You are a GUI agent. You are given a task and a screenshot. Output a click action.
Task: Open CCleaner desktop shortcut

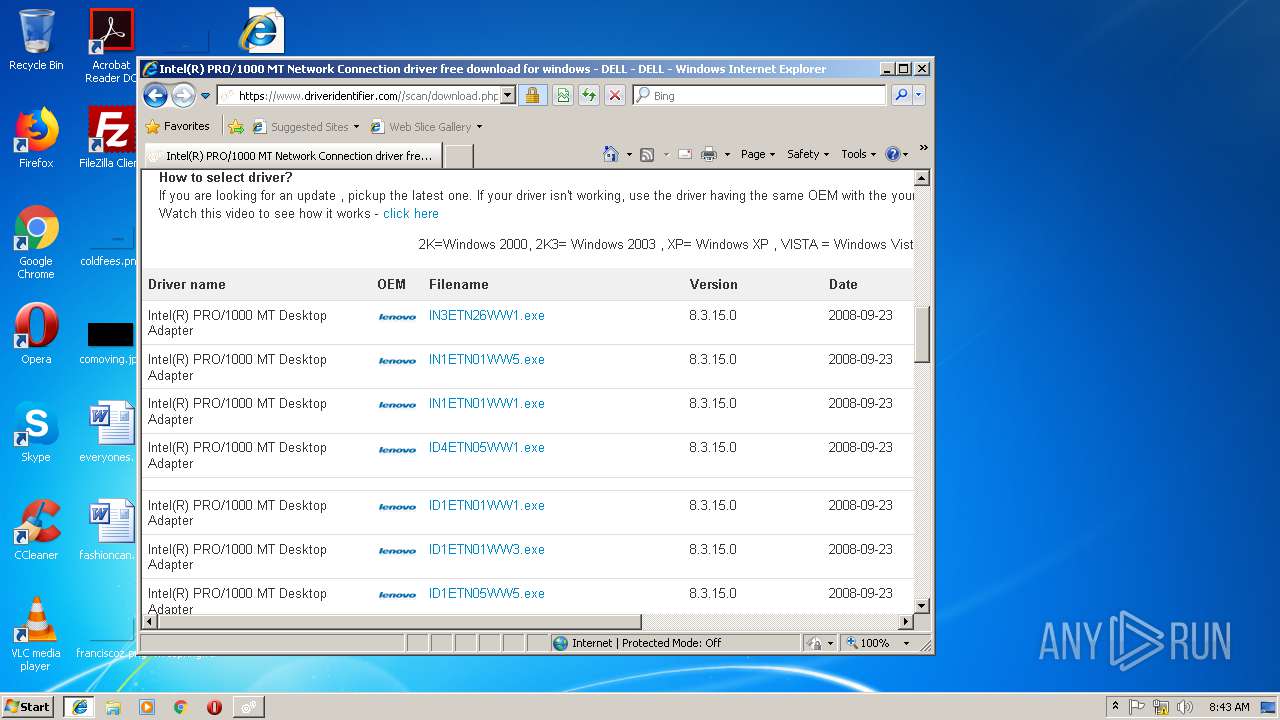pos(36,530)
